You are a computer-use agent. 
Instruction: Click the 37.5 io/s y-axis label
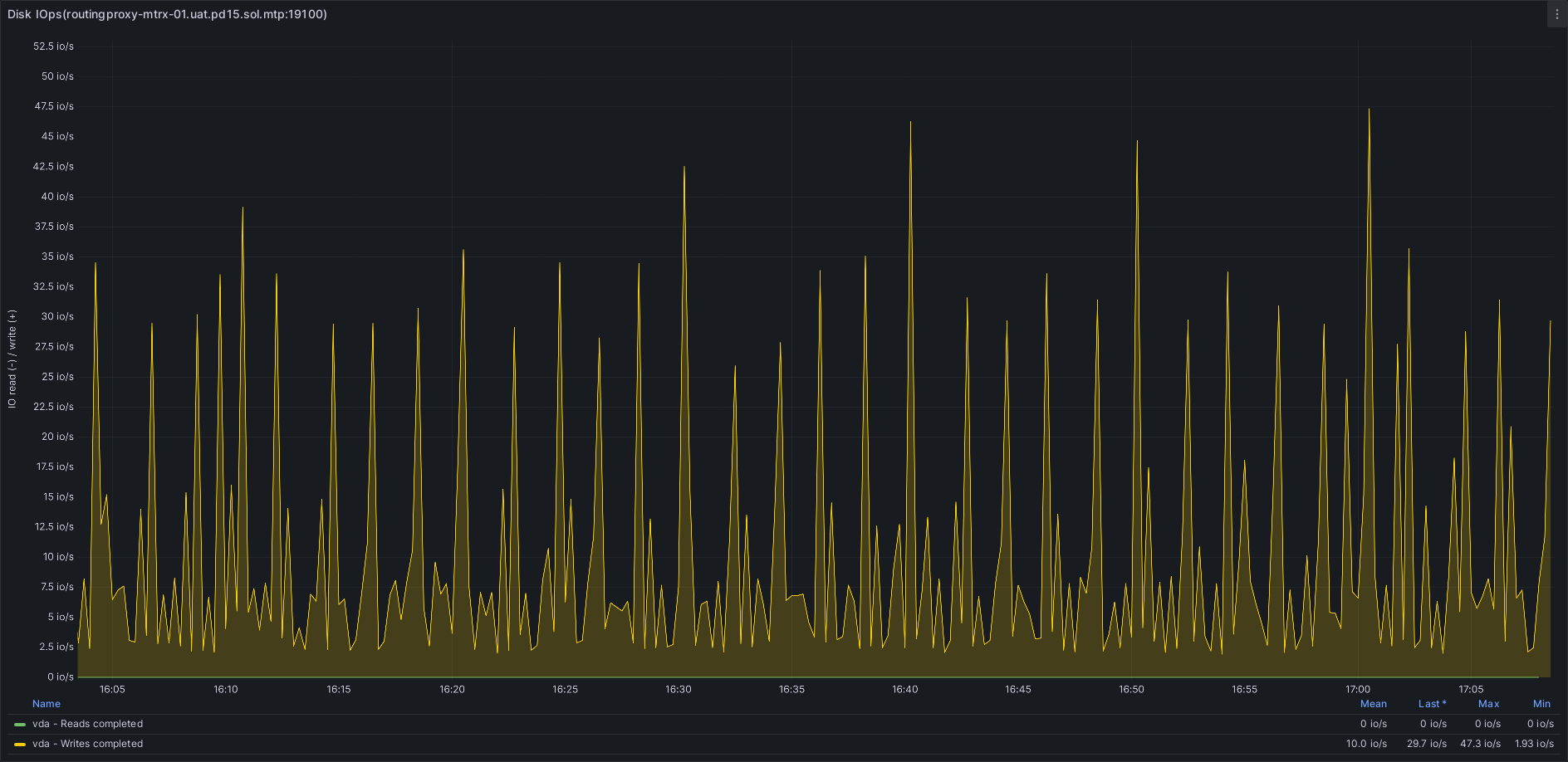tap(54, 227)
